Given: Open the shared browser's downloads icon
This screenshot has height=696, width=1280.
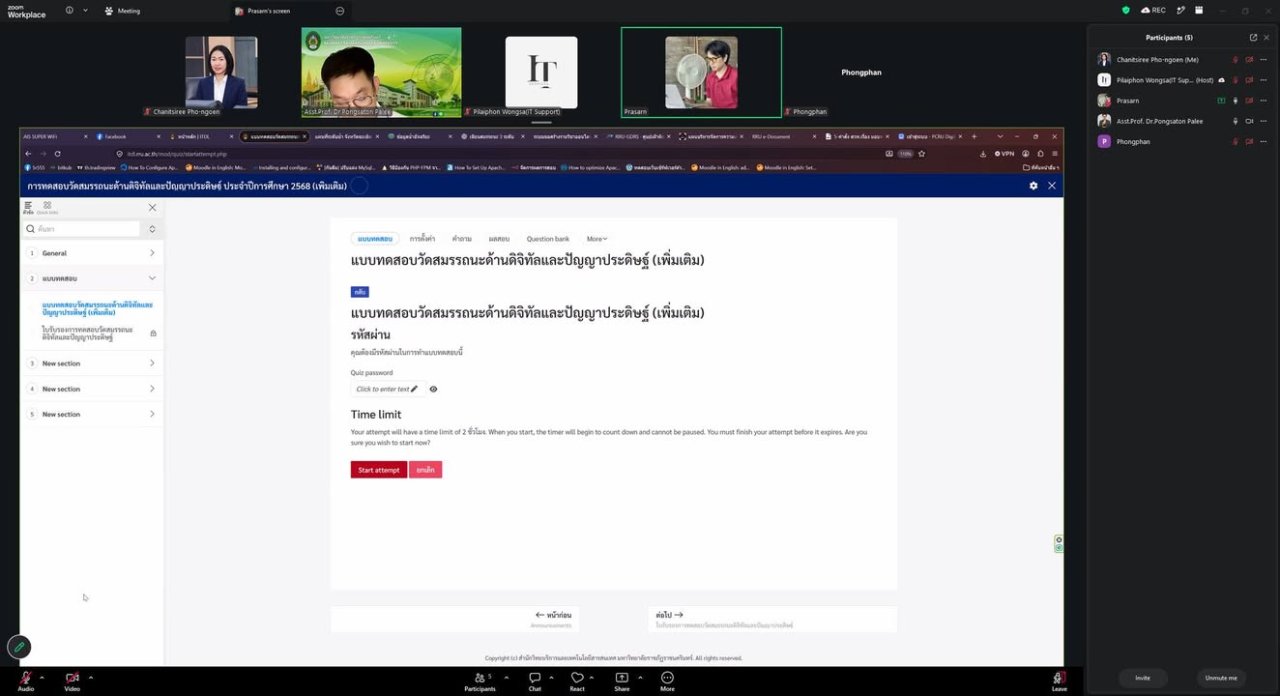Looking at the screenshot, I should click(x=983, y=154).
